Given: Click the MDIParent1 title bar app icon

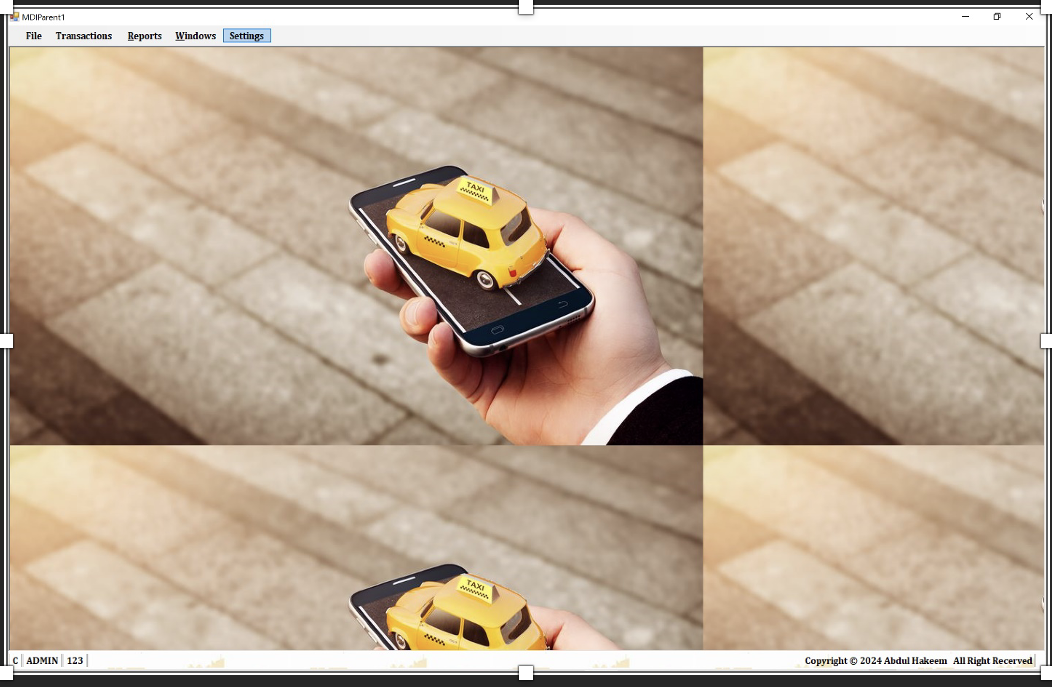Looking at the screenshot, I should coord(15,17).
